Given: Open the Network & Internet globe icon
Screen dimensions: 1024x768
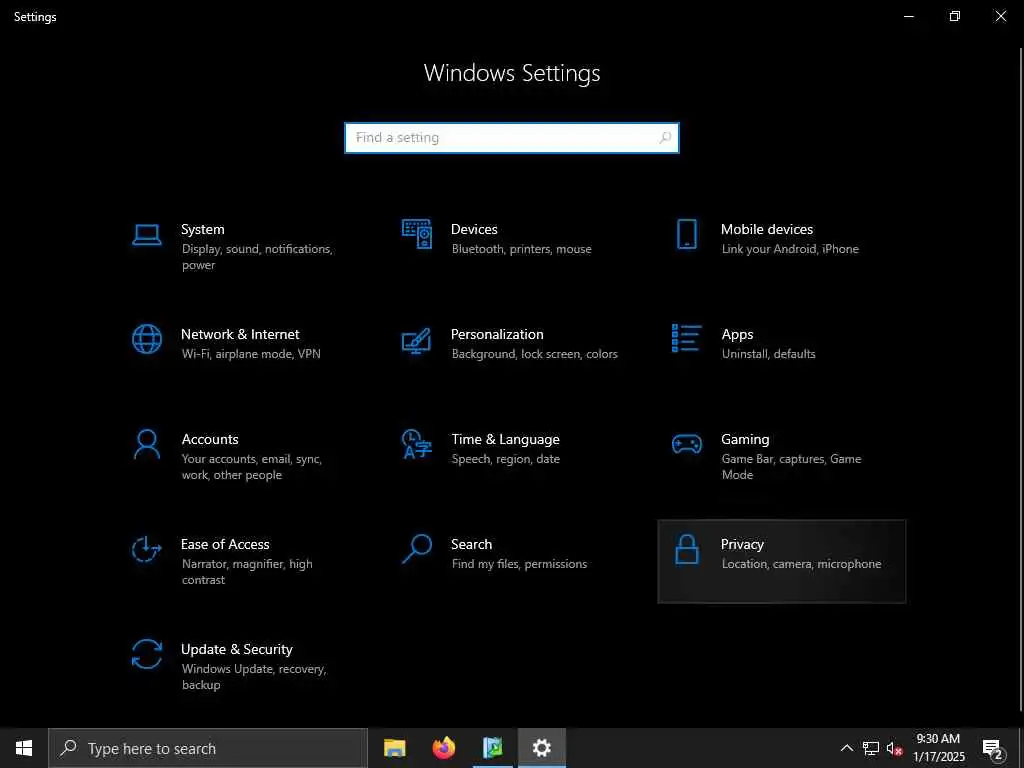Looking at the screenshot, I should tap(146, 339).
